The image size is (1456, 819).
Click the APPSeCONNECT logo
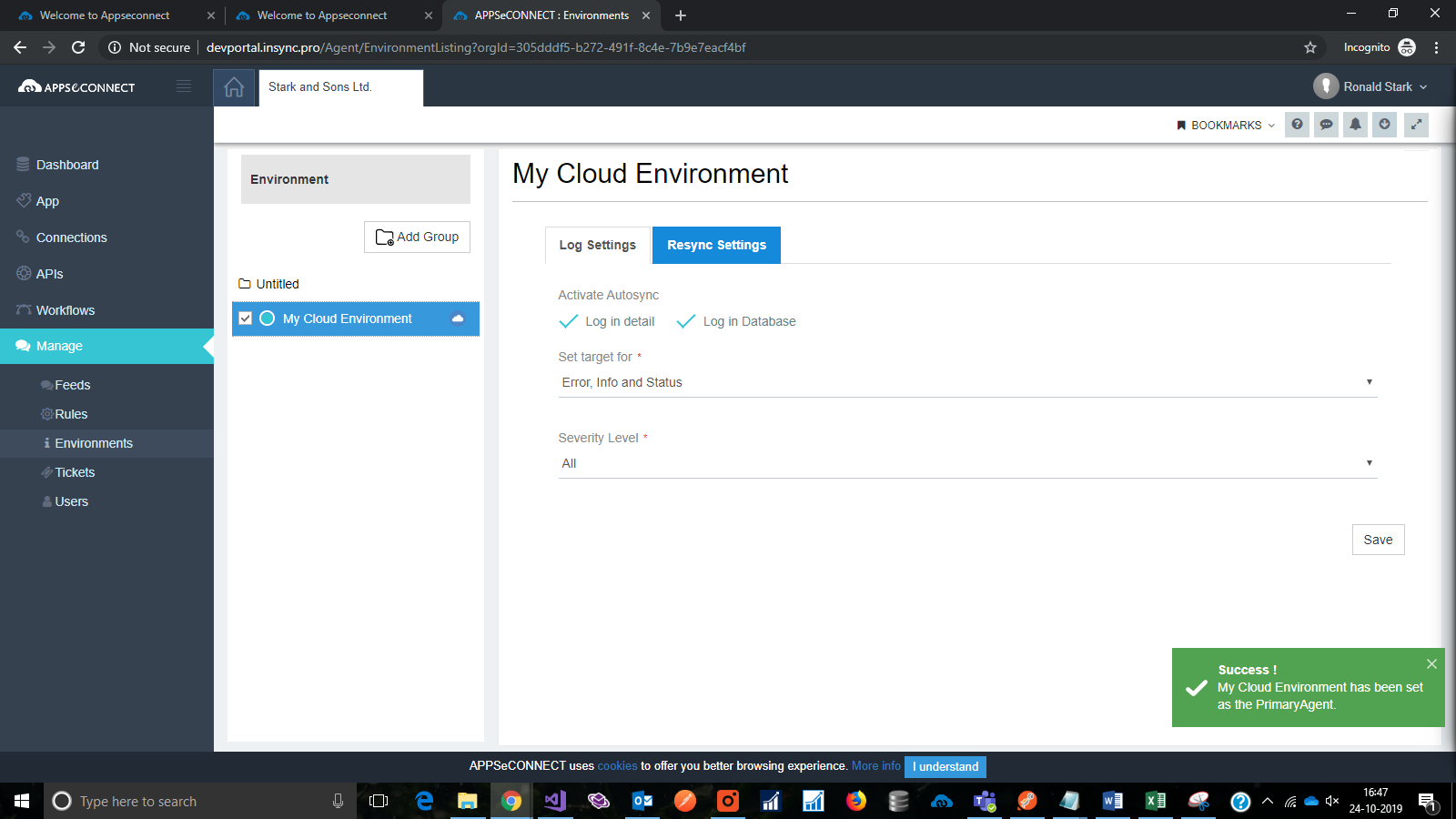(x=76, y=87)
